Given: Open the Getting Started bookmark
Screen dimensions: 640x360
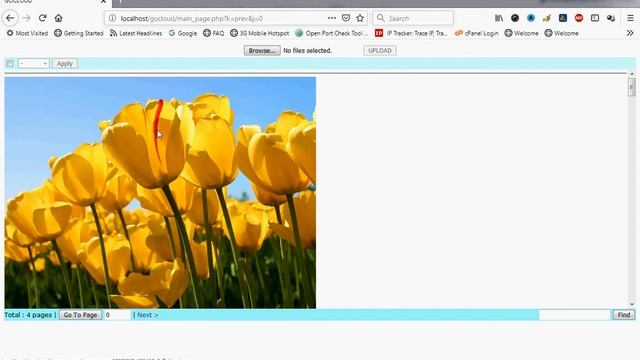Looking at the screenshot, I should (79, 33).
